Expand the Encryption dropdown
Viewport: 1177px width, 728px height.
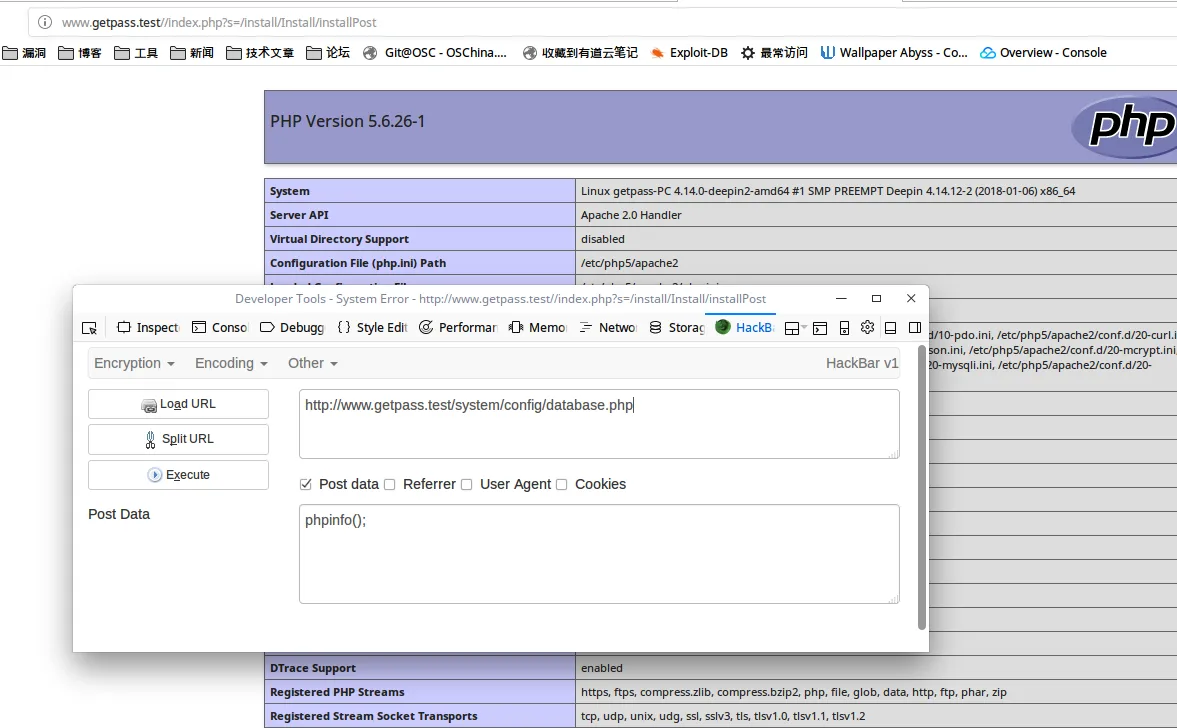click(x=134, y=363)
